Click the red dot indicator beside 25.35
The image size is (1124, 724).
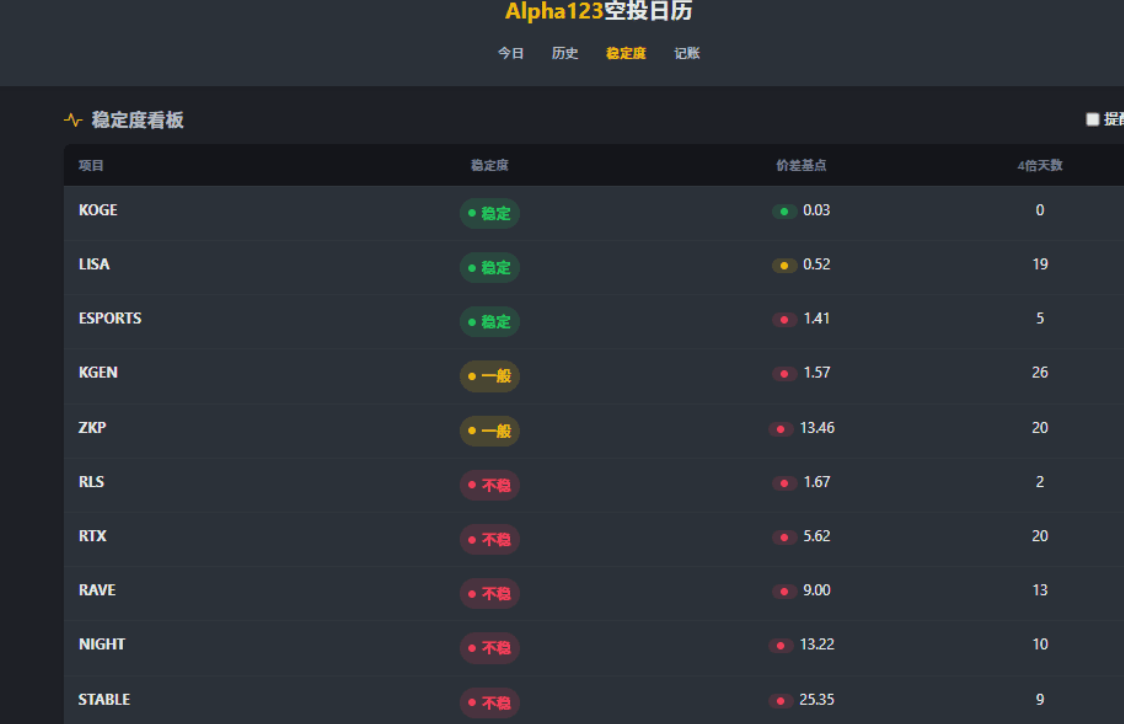coord(781,700)
